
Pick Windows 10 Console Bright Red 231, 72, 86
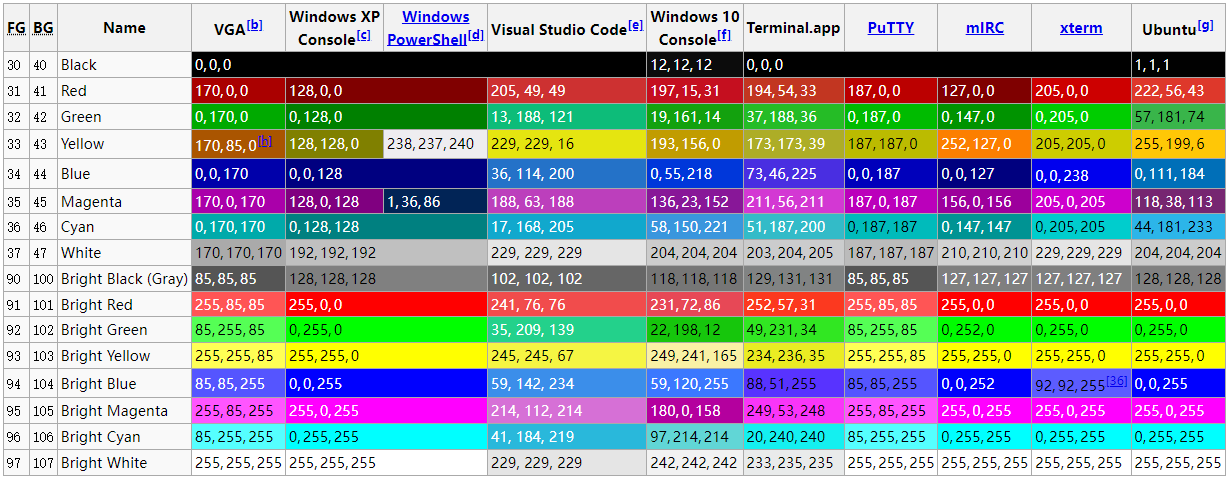tap(695, 304)
